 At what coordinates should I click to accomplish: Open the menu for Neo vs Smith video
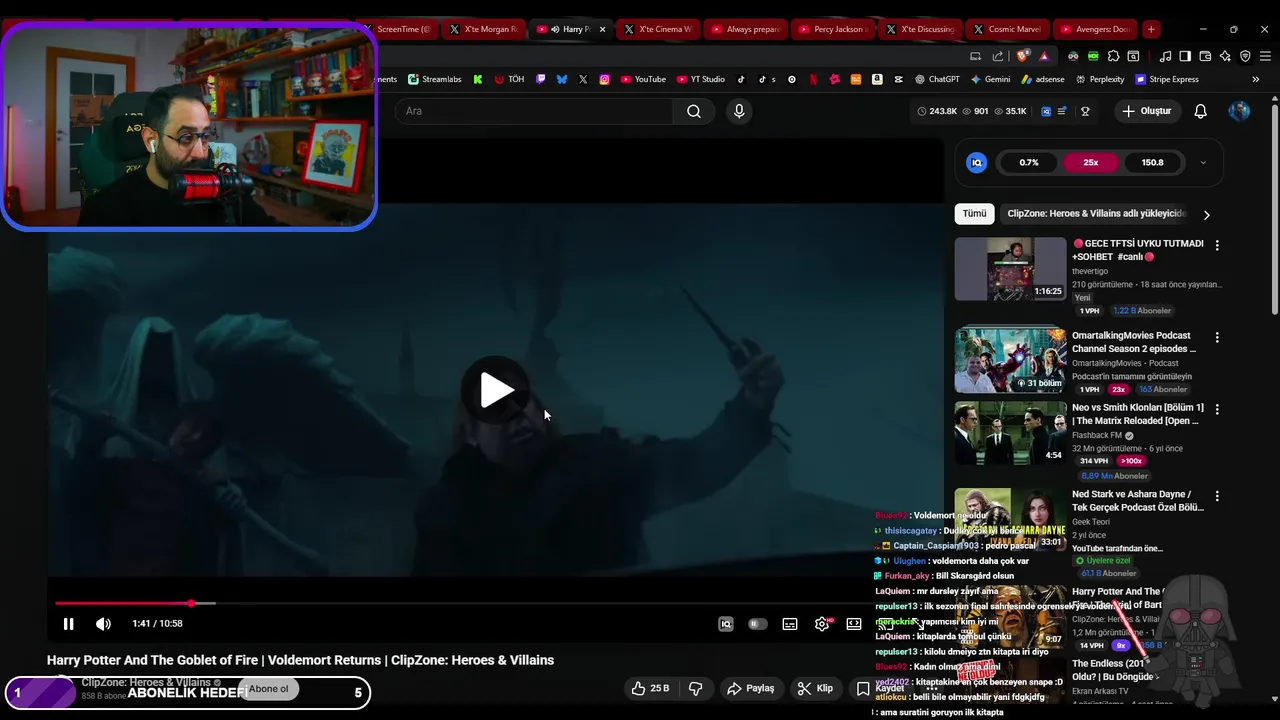[x=1217, y=409]
